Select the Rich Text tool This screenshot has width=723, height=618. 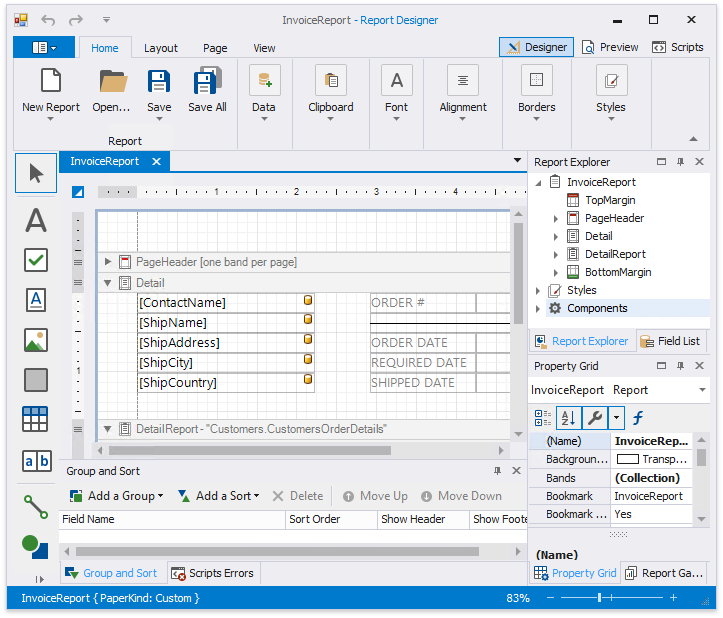click(x=36, y=300)
